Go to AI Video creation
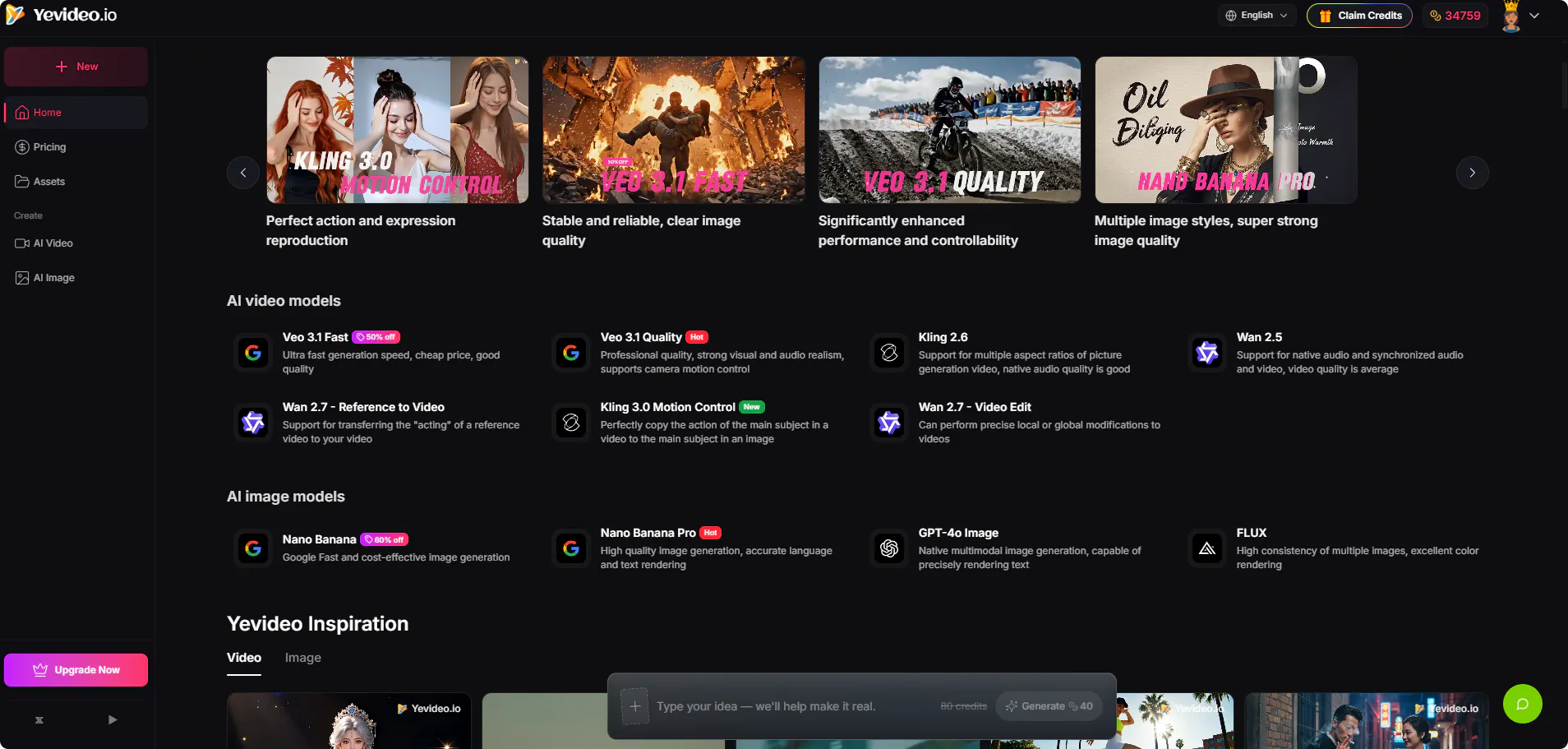Viewport: 1568px width, 749px height. (x=76, y=243)
